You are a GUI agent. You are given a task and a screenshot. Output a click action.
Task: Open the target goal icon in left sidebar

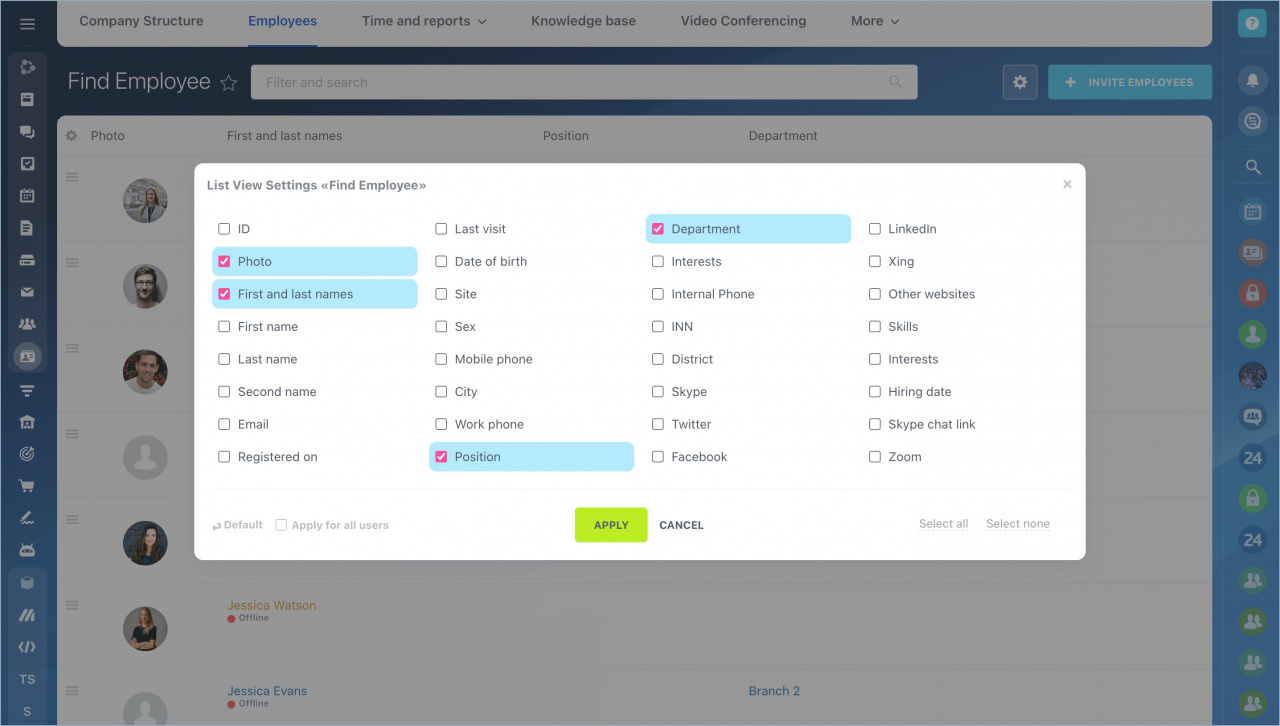click(27, 454)
